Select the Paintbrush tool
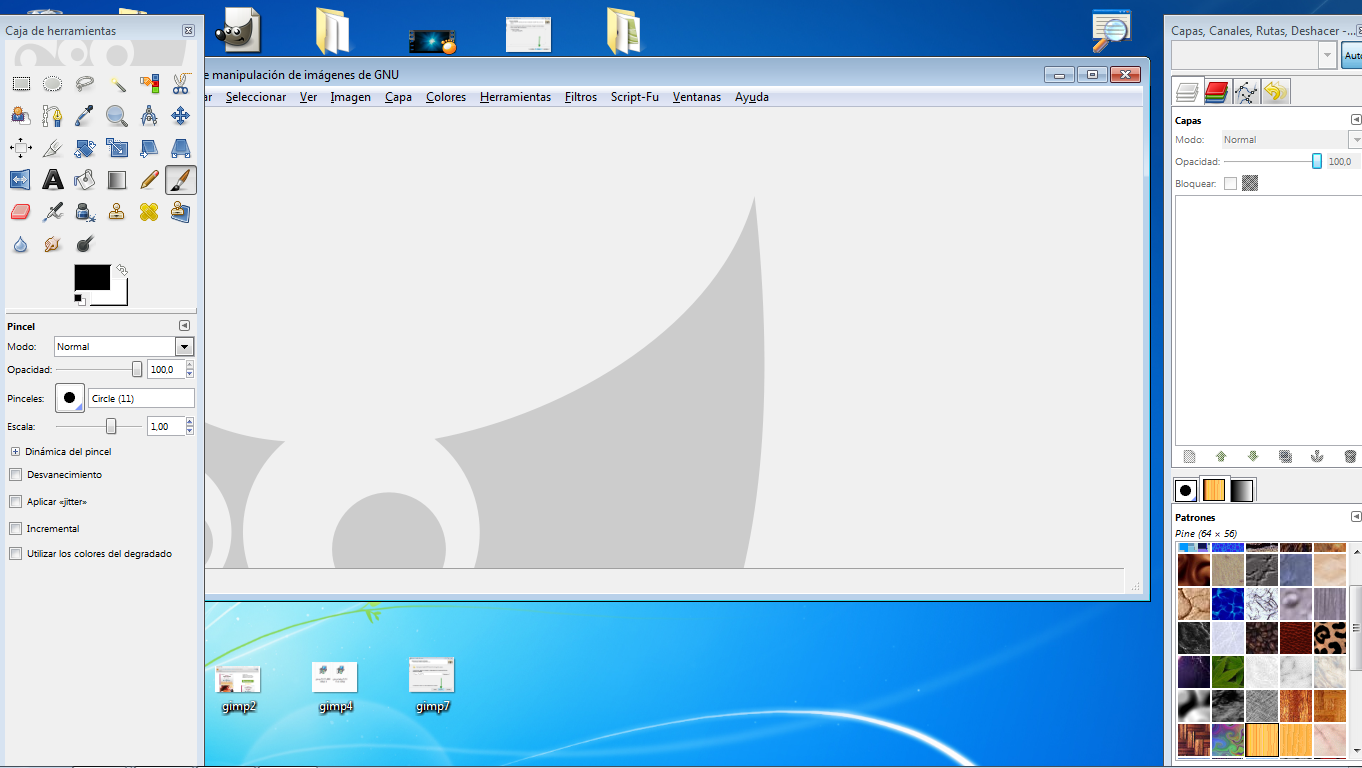This screenshot has height=768, width=1362. coord(180,180)
